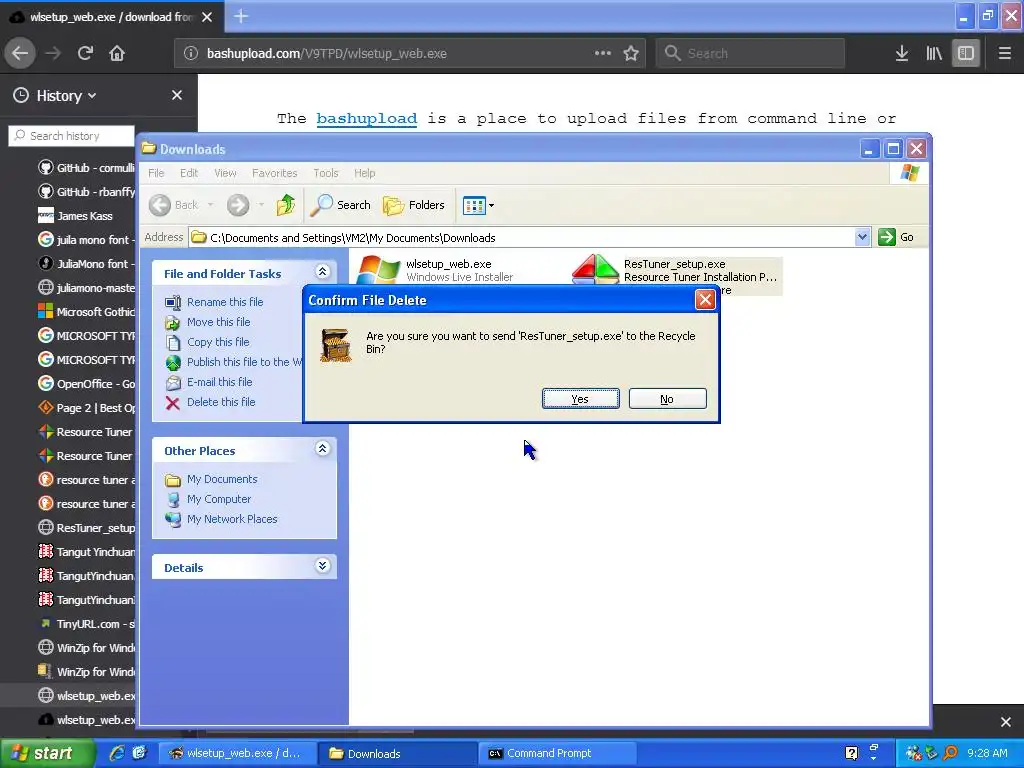The height and width of the screenshot is (768, 1024).
Task: Open File menu in Downloads window
Action: tap(156, 173)
